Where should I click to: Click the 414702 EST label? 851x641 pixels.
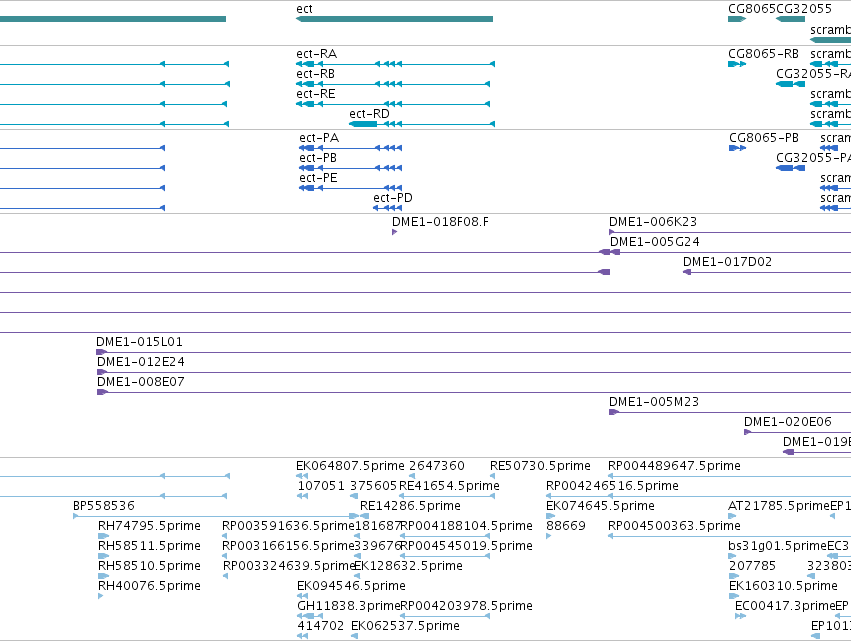pos(320,627)
